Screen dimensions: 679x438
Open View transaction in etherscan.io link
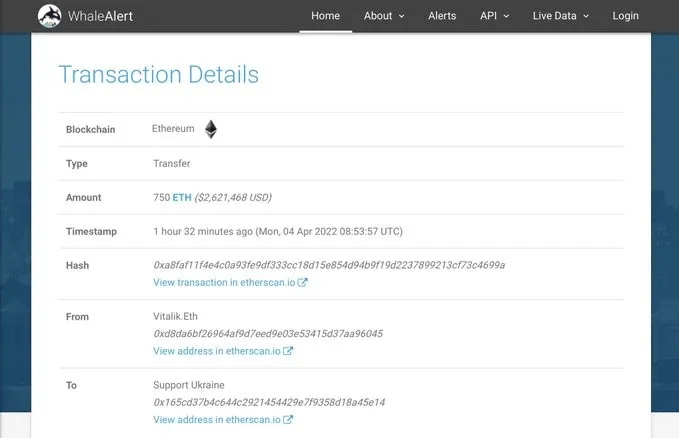coord(224,282)
